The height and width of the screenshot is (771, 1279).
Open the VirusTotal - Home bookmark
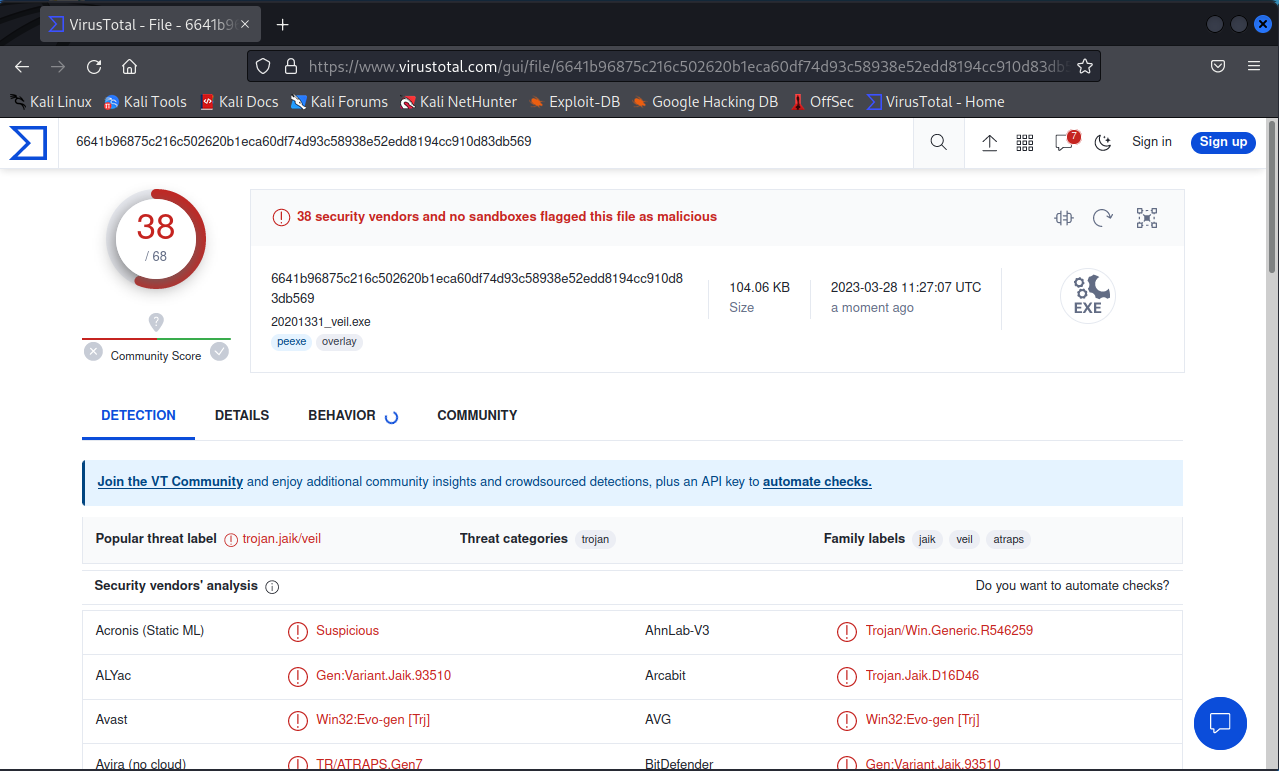[x=935, y=102]
